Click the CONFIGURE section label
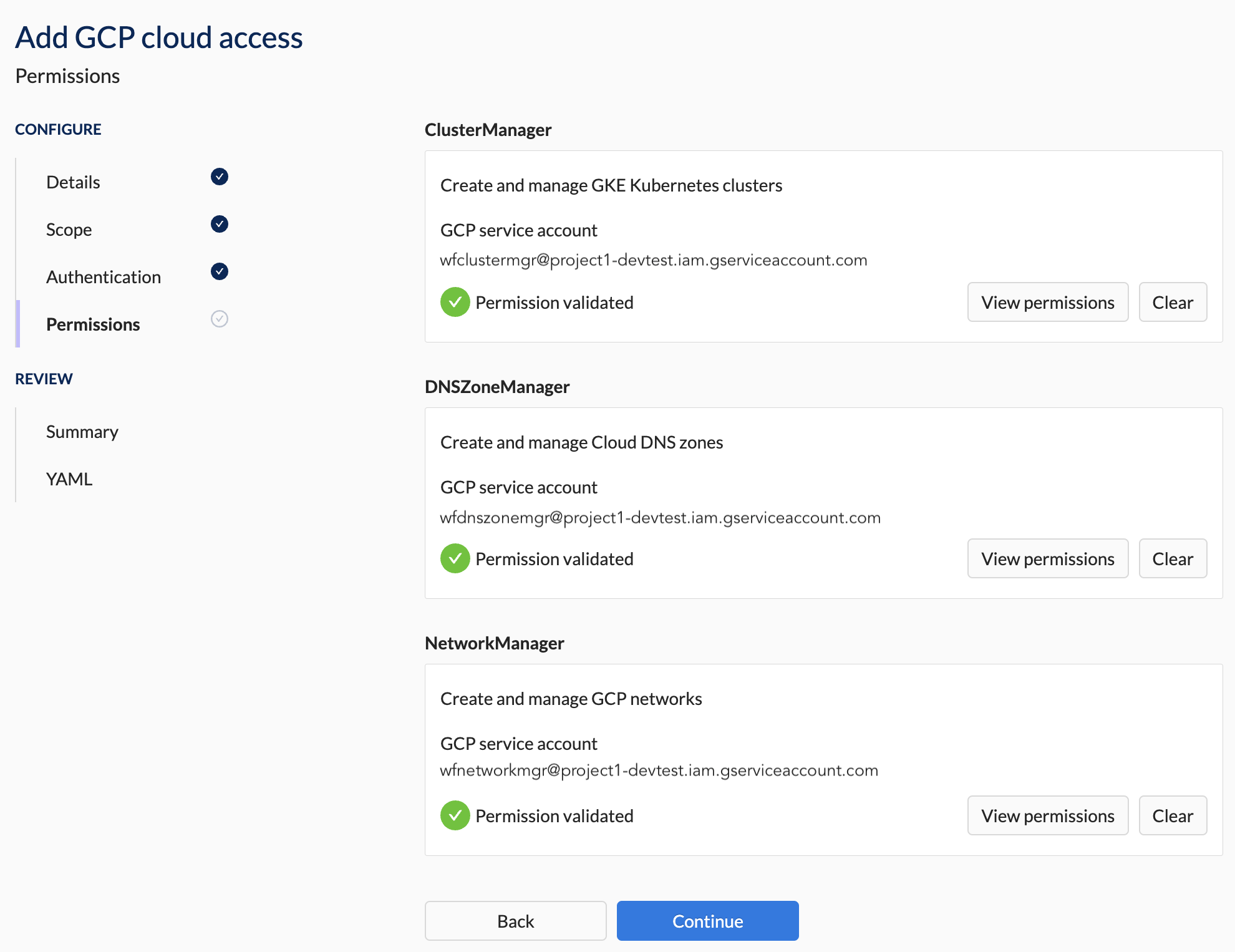This screenshot has height=952, width=1235. pos(58,129)
